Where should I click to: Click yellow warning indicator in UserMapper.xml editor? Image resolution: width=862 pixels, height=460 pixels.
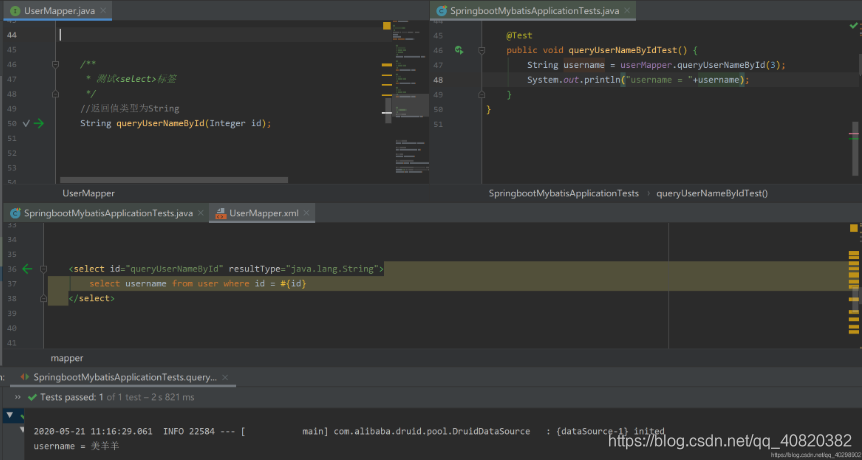[854, 228]
